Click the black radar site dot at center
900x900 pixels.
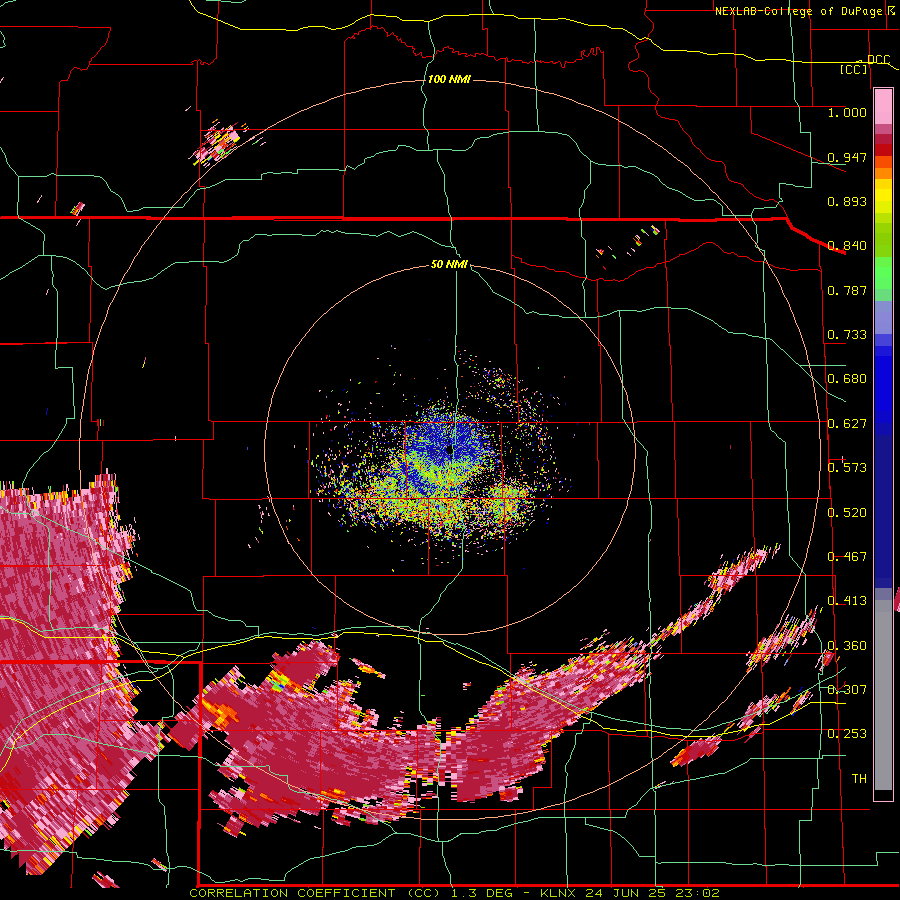click(x=451, y=451)
